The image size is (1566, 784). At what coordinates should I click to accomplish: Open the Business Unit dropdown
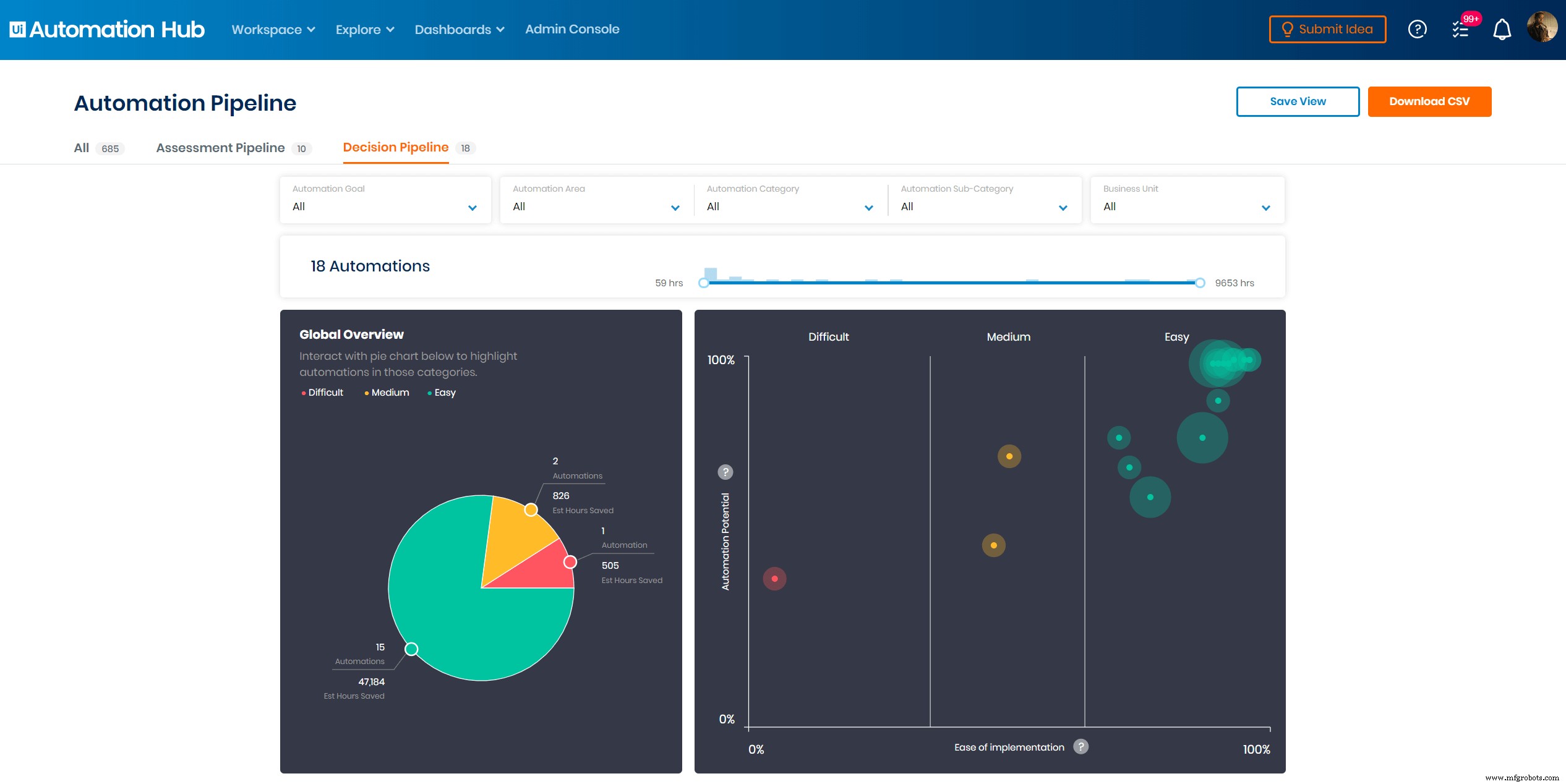[1265, 207]
